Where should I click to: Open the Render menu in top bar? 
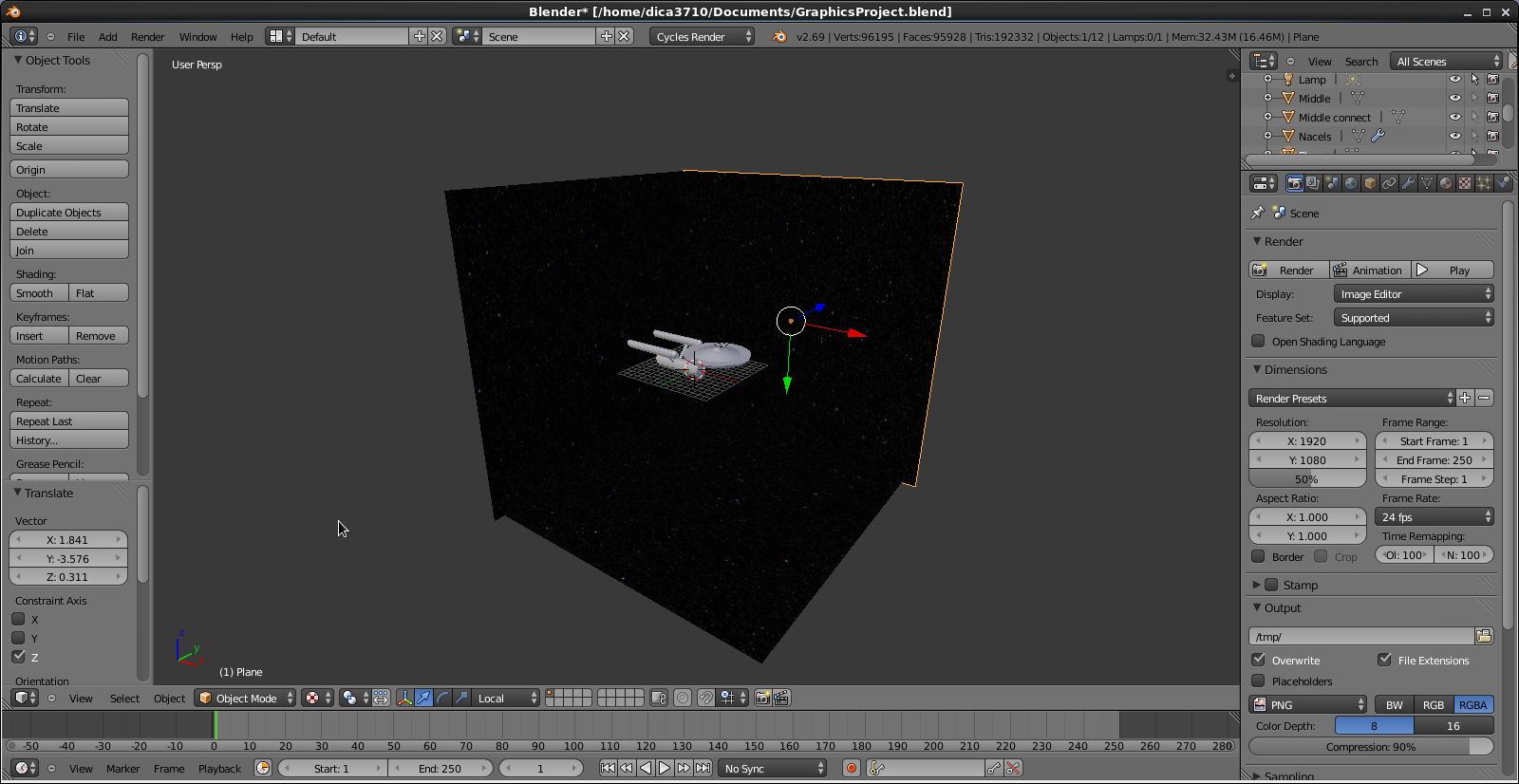pyautogui.click(x=148, y=37)
